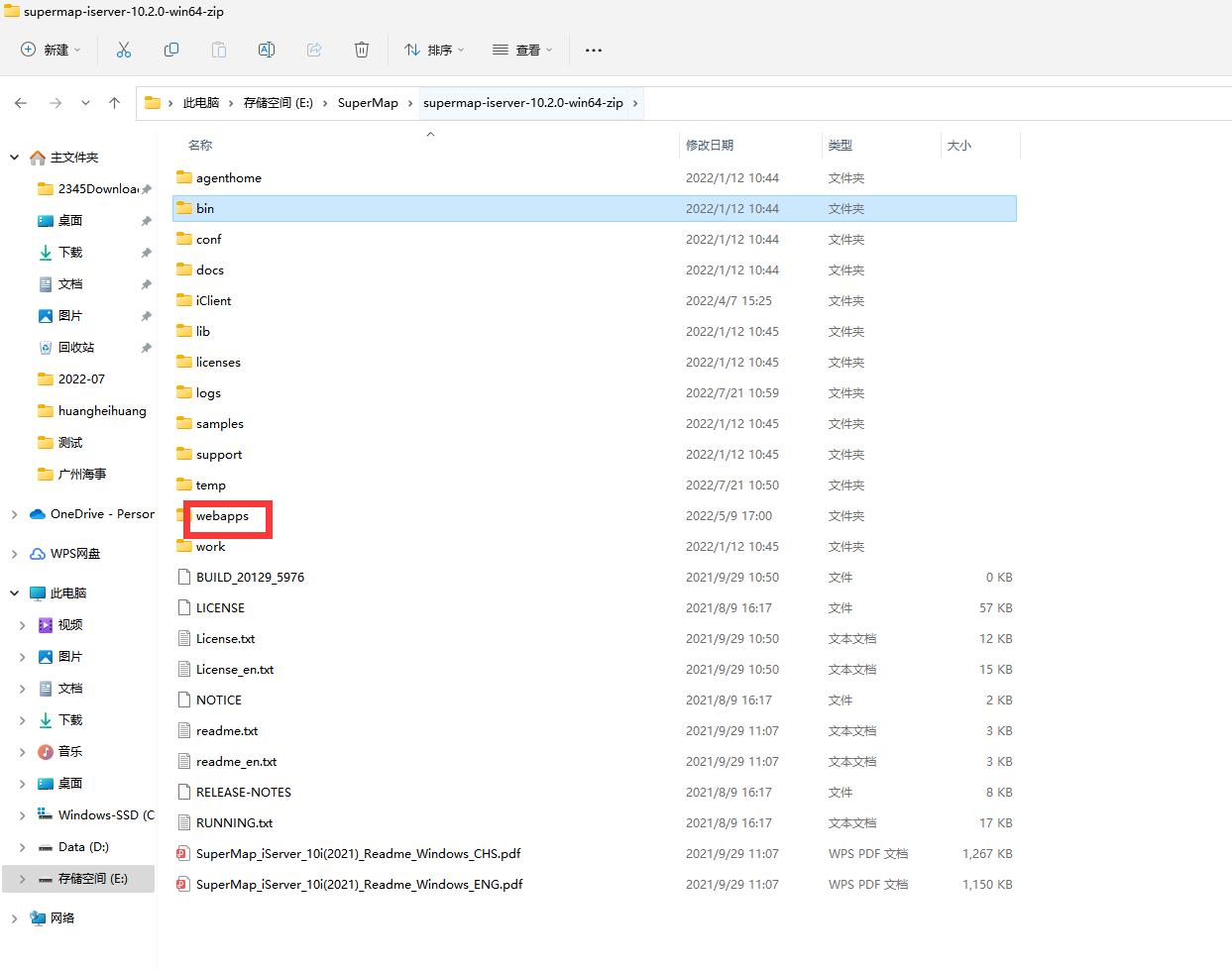Select the 广州海事 folder in sidebar

tap(81, 475)
